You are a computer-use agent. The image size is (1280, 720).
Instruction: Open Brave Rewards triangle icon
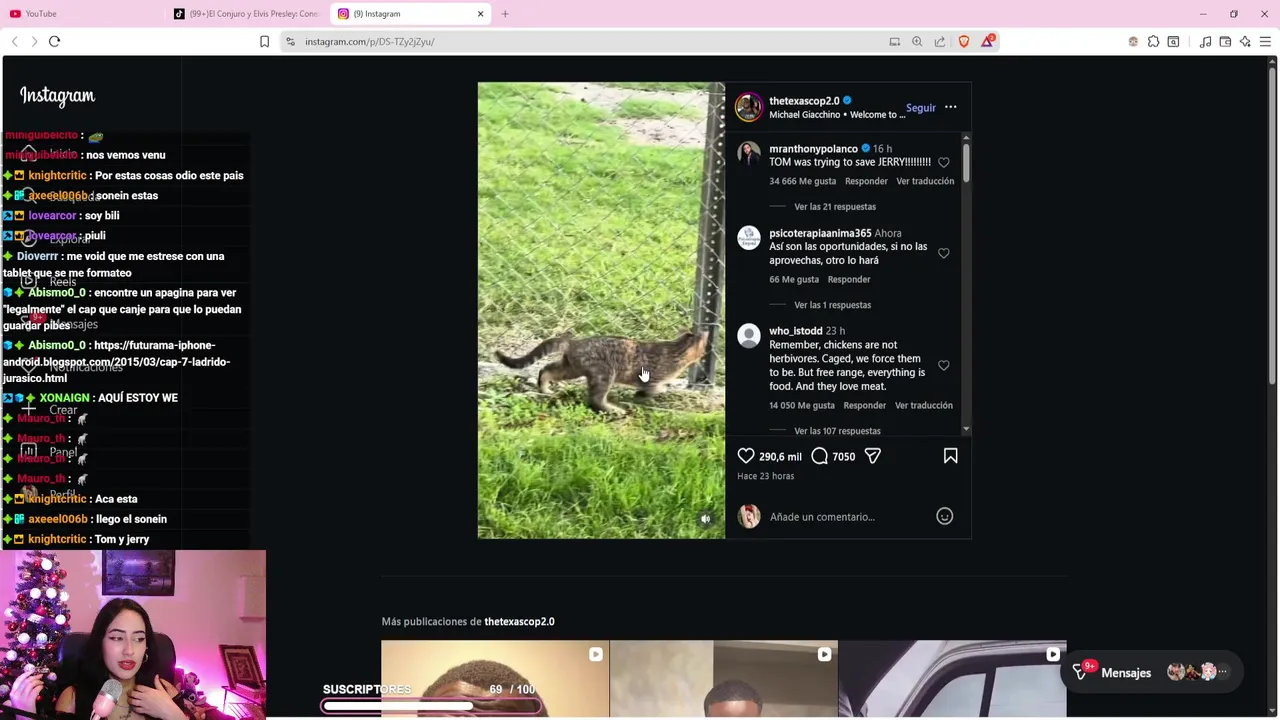pos(988,41)
